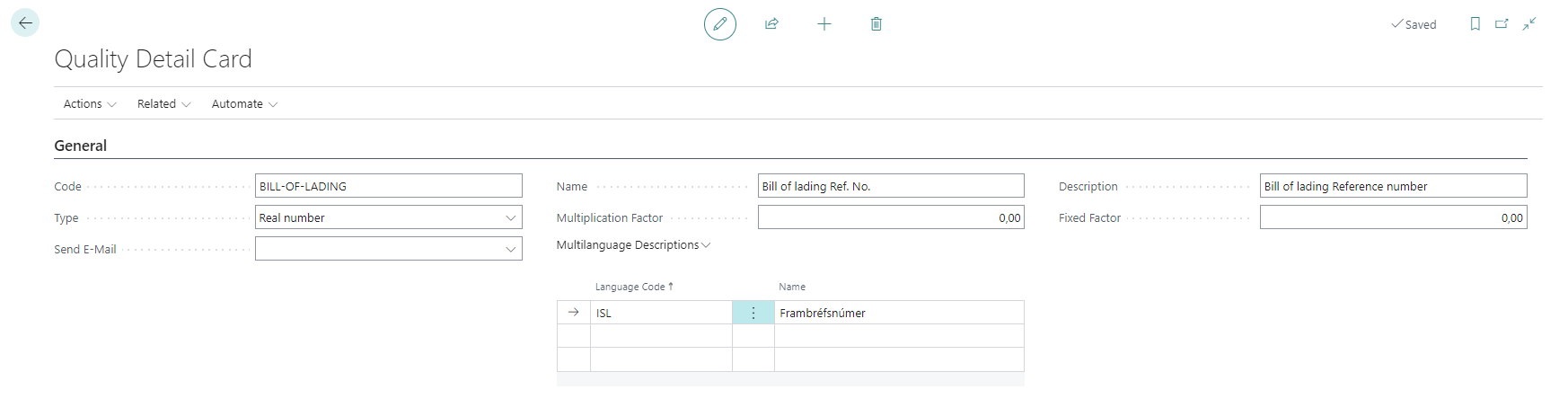Click the bookmark icon

(x=1475, y=24)
